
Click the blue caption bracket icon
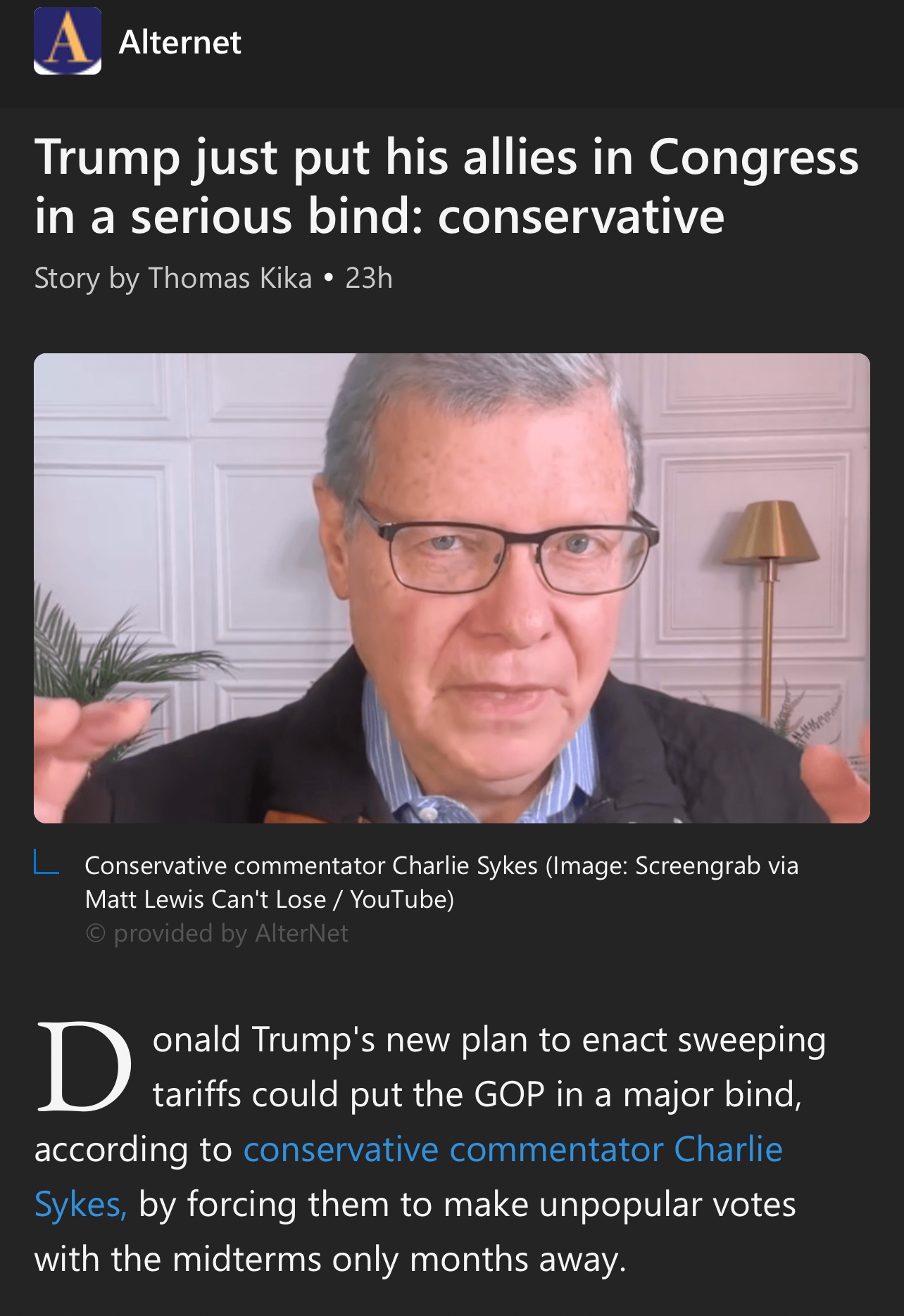[x=46, y=862]
